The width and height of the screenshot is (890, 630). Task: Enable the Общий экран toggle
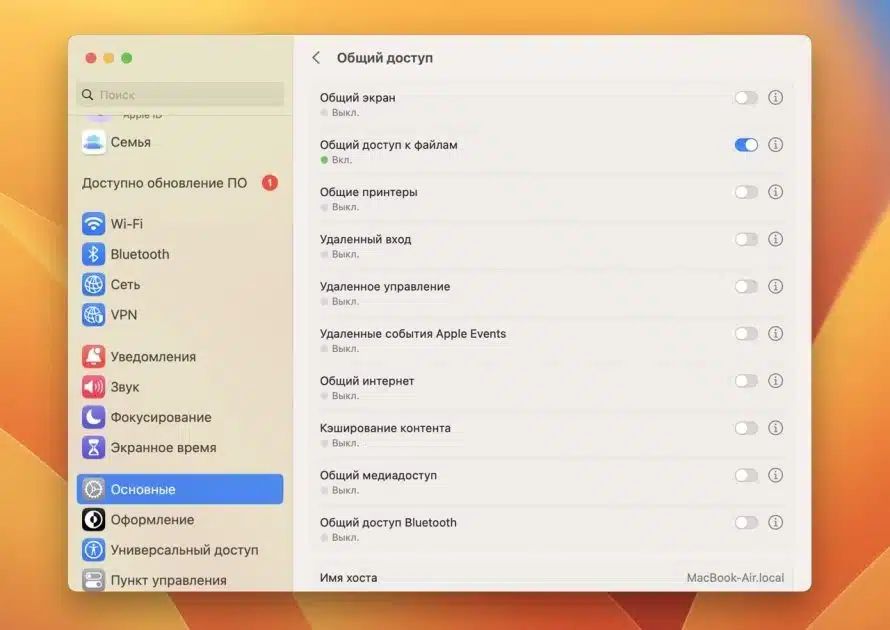pyautogui.click(x=745, y=97)
